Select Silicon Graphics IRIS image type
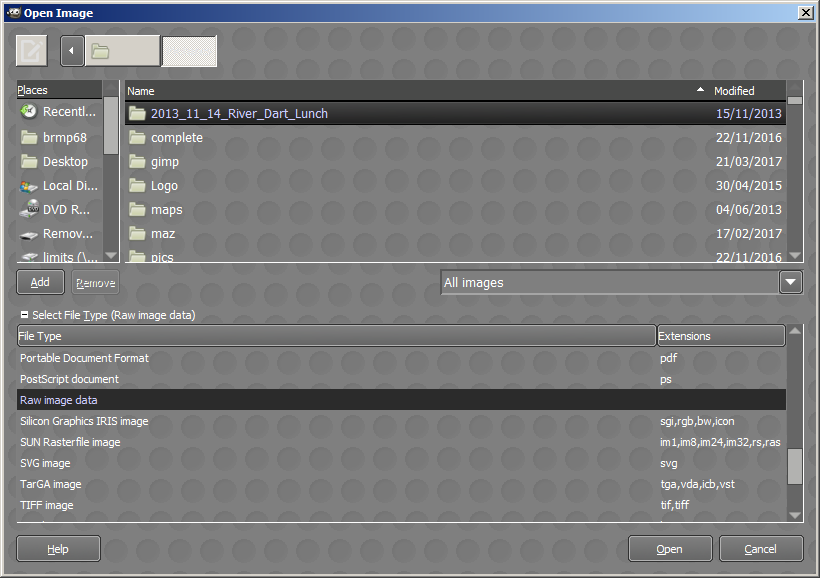Viewport: 820px width, 578px height. [x=401, y=421]
